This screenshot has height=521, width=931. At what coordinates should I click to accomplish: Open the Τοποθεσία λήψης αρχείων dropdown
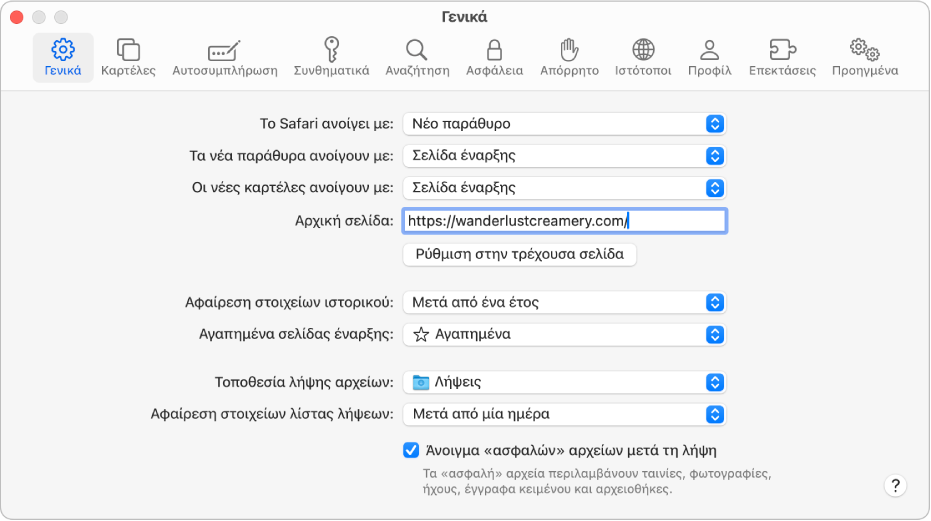coord(564,382)
